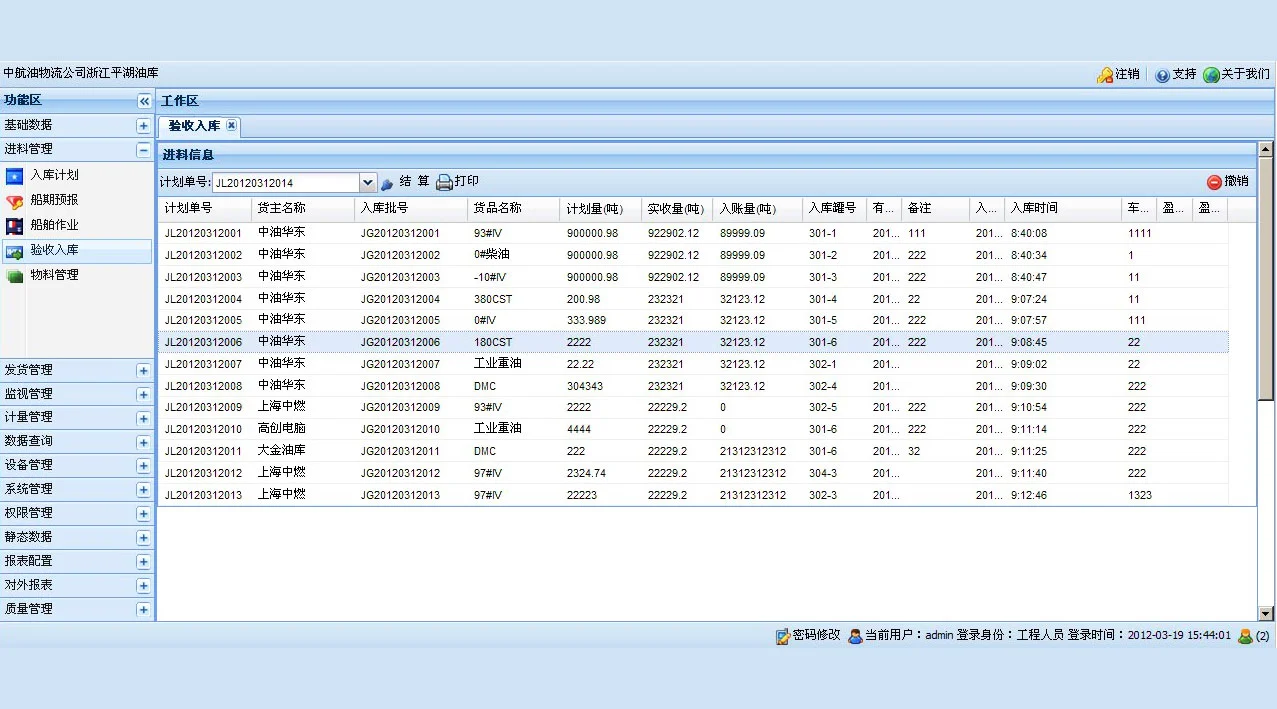Open 密码修改 in the status bar

808,635
